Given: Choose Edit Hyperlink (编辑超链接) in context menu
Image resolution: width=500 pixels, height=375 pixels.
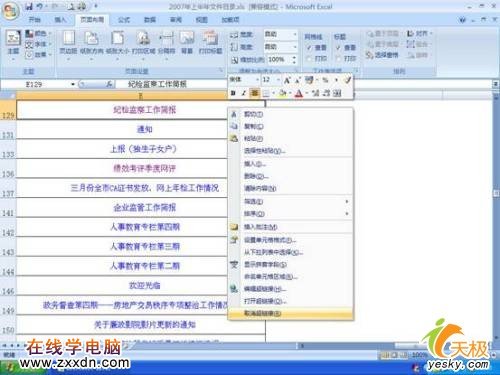Looking at the screenshot, I should [x=290, y=289].
